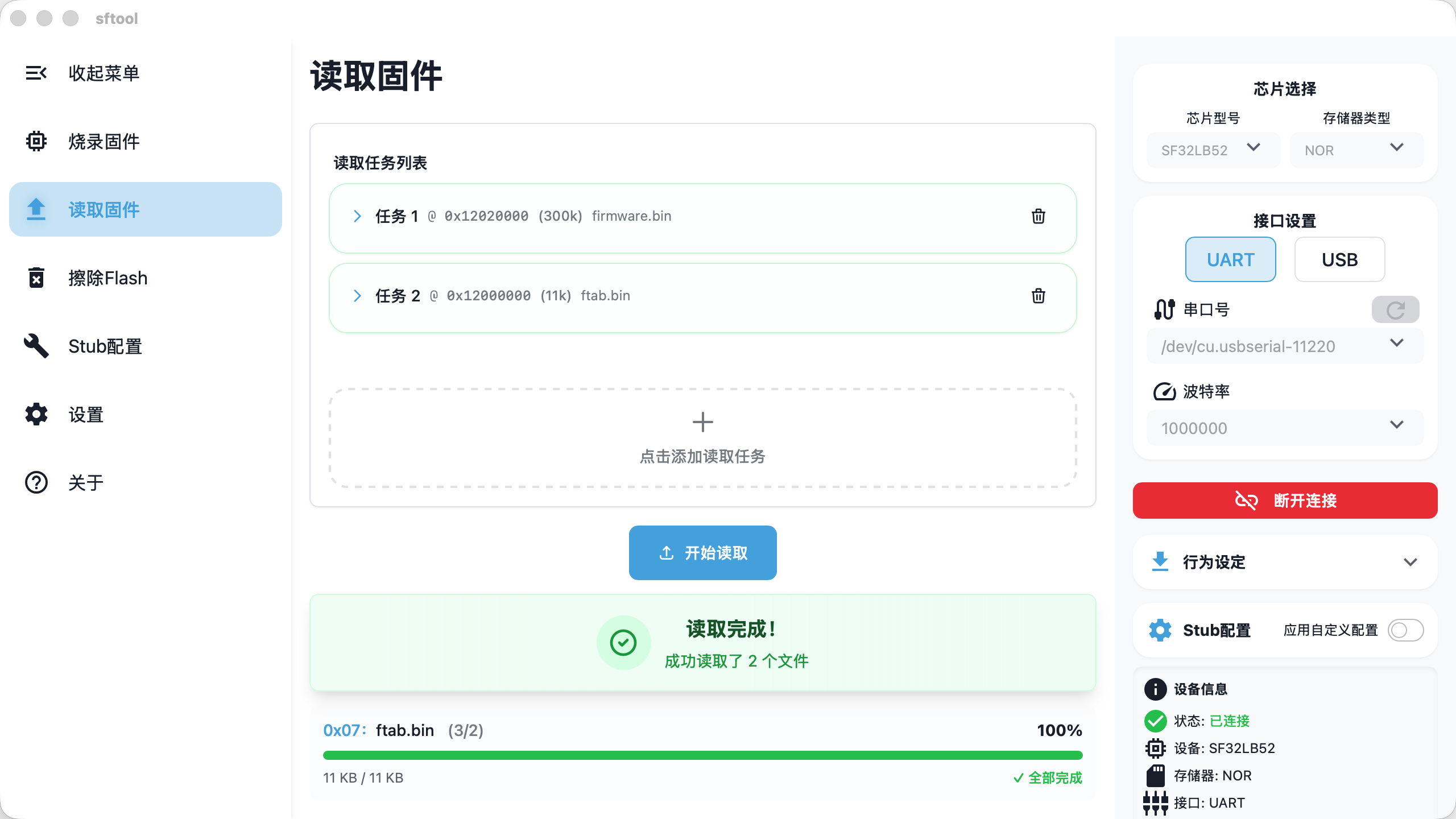
Task: Refresh the serial port list
Action: pos(1395,310)
